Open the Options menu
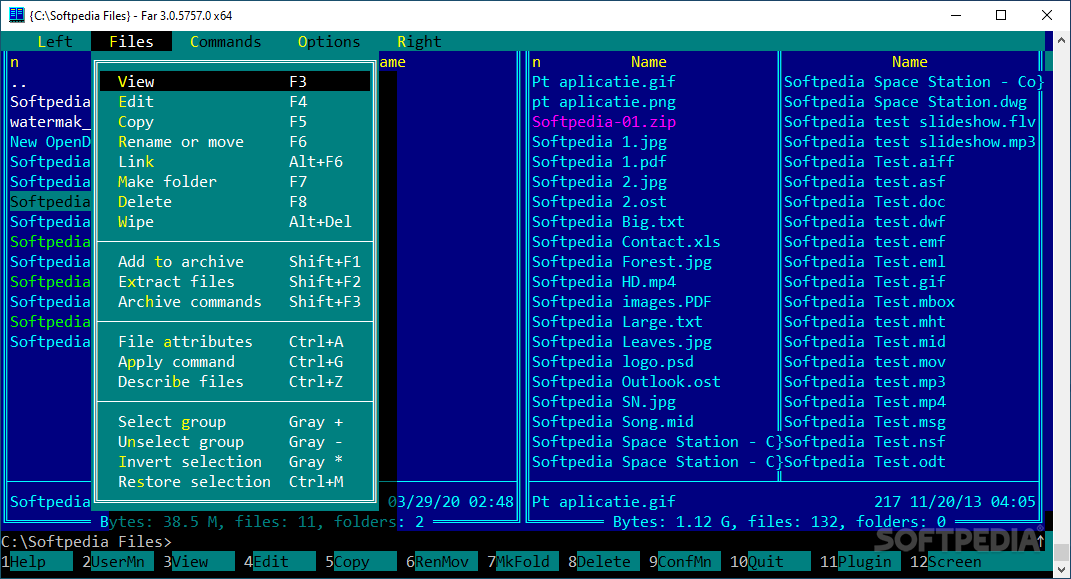Image resolution: width=1071 pixels, height=579 pixels. (x=329, y=42)
